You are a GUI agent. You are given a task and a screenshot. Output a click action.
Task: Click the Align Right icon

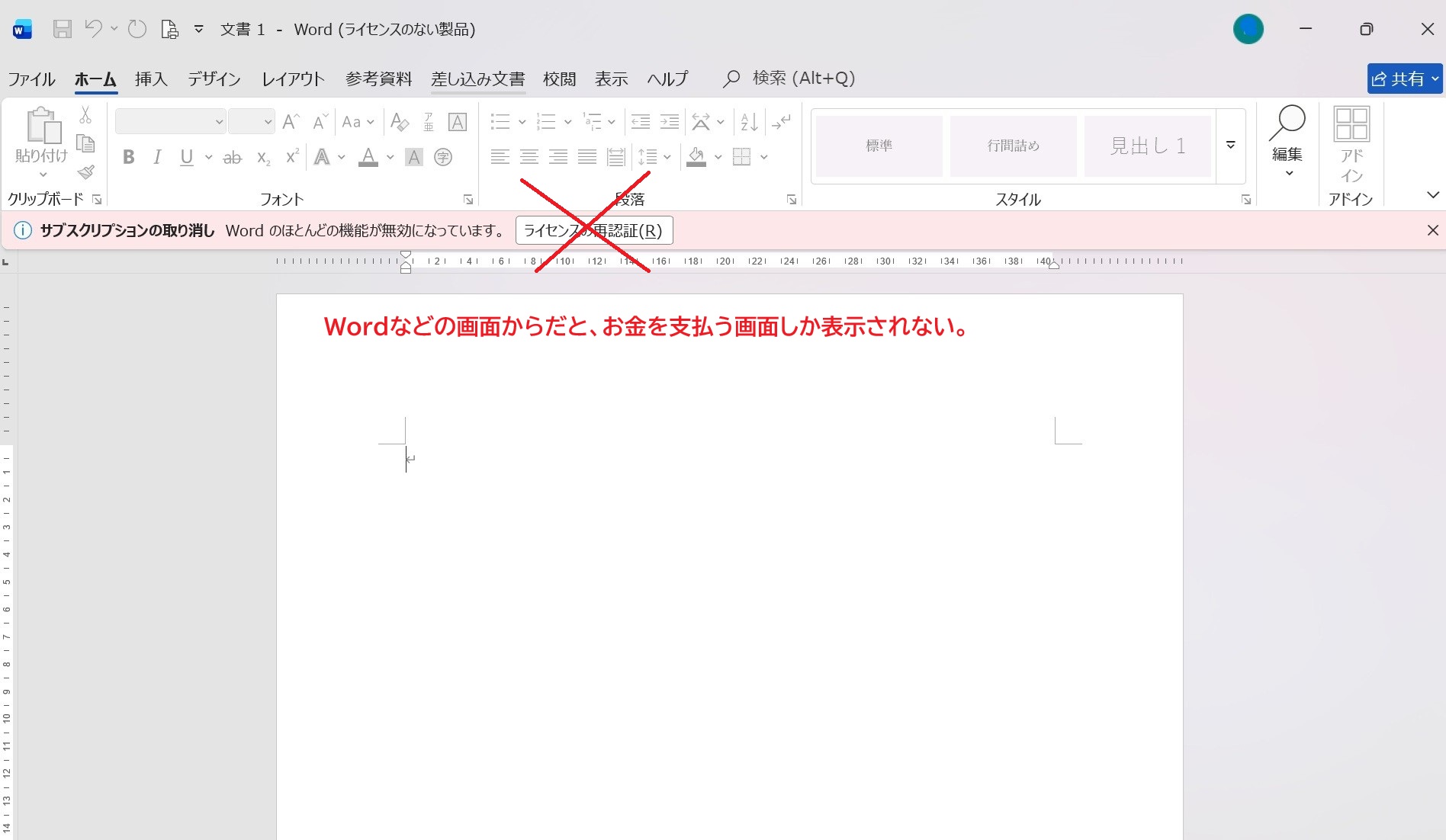[x=558, y=157]
